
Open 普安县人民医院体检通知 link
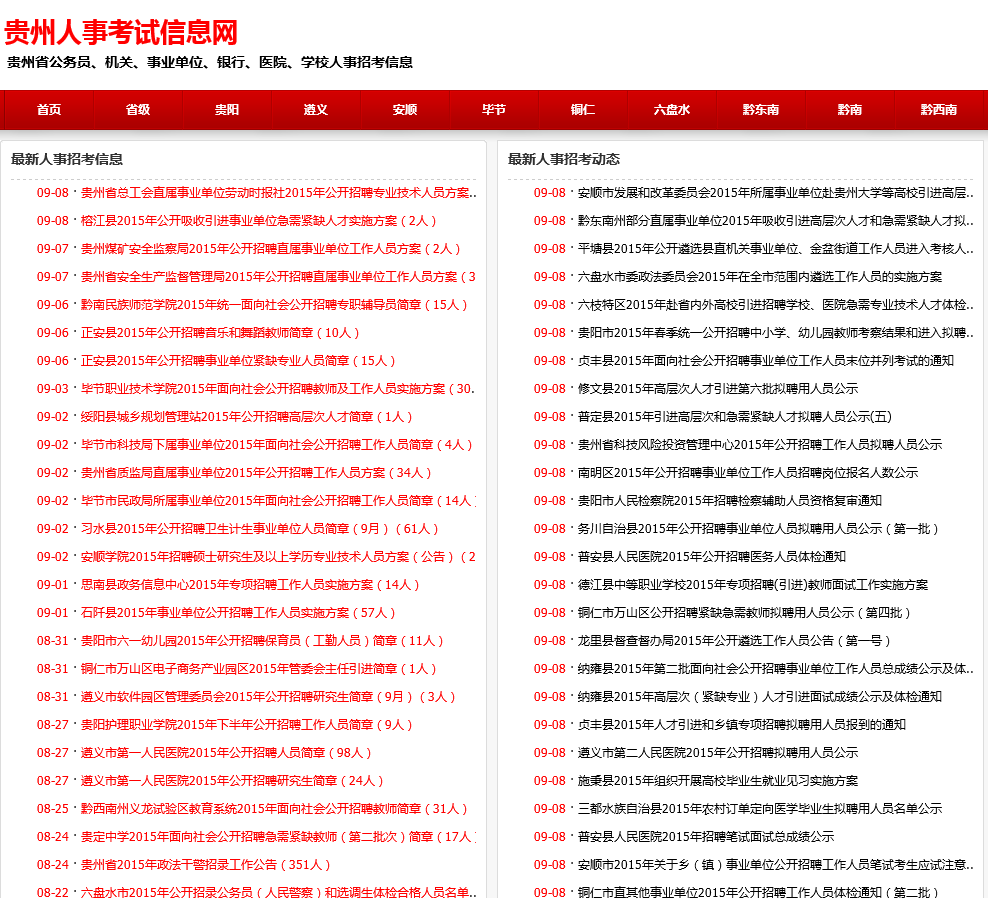tap(712, 557)
